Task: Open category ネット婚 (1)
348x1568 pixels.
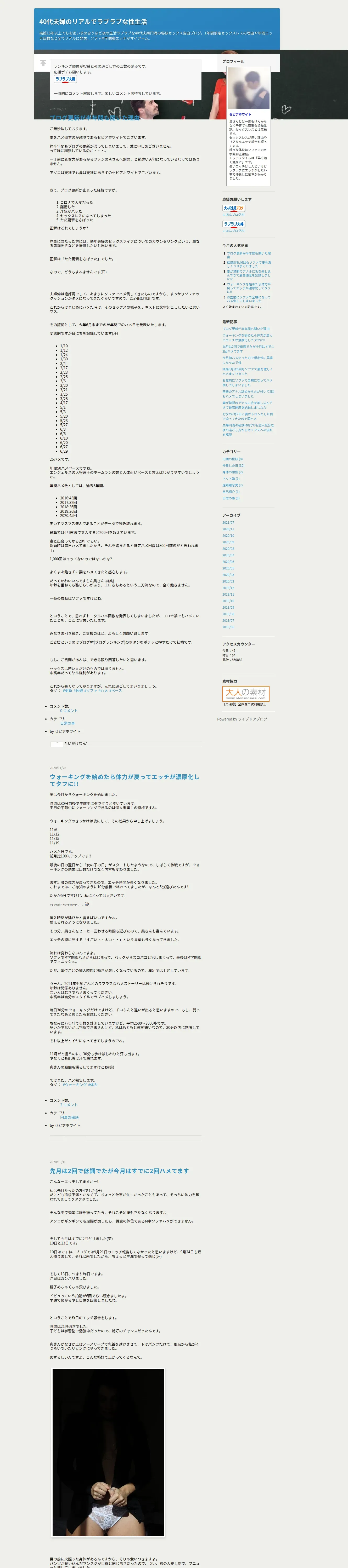Action: click(231, 479)
